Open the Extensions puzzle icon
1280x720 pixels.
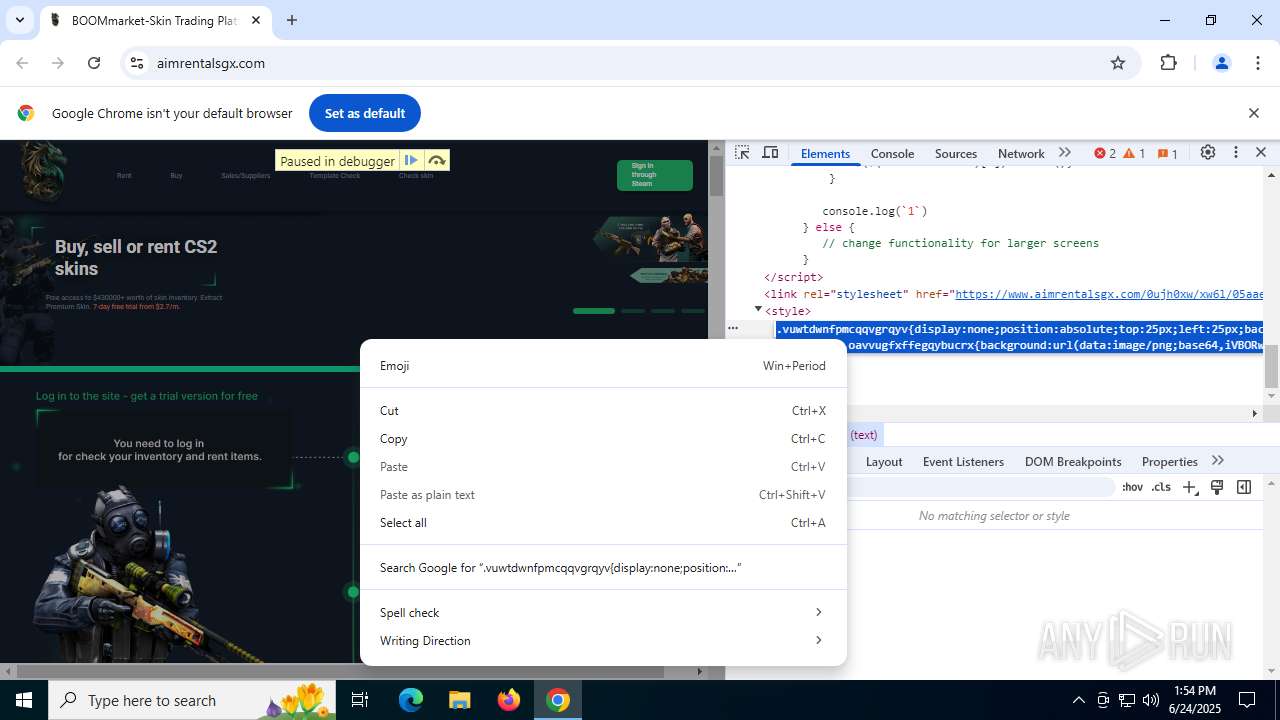1169,63
